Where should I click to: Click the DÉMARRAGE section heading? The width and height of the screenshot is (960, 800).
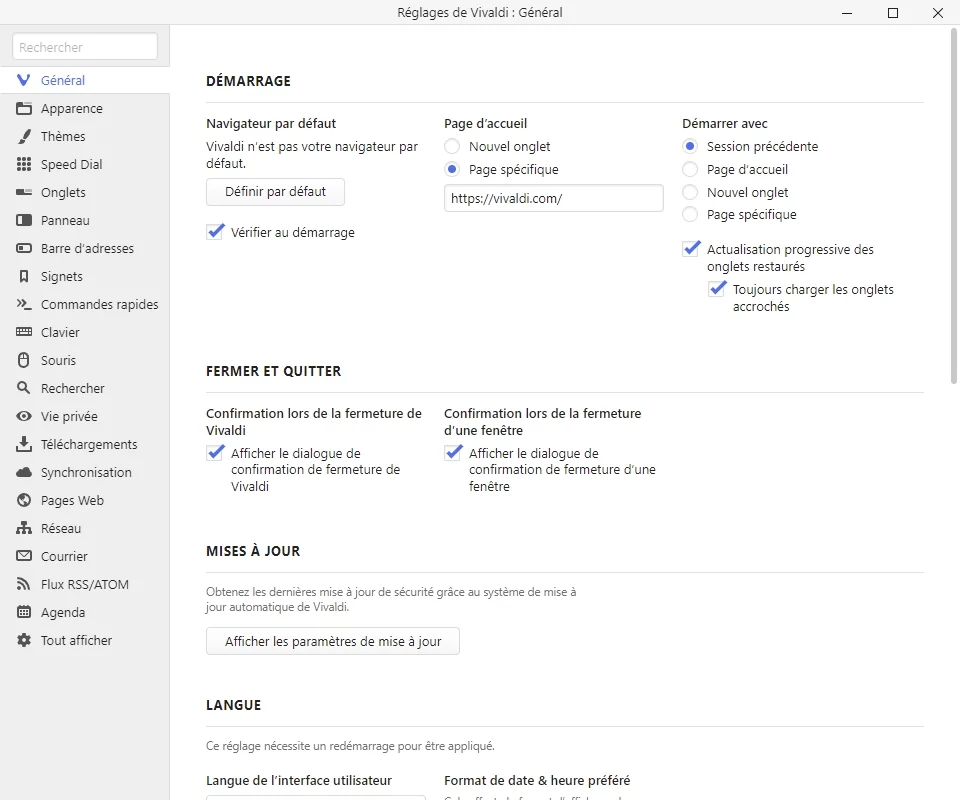tap(249, 81)
